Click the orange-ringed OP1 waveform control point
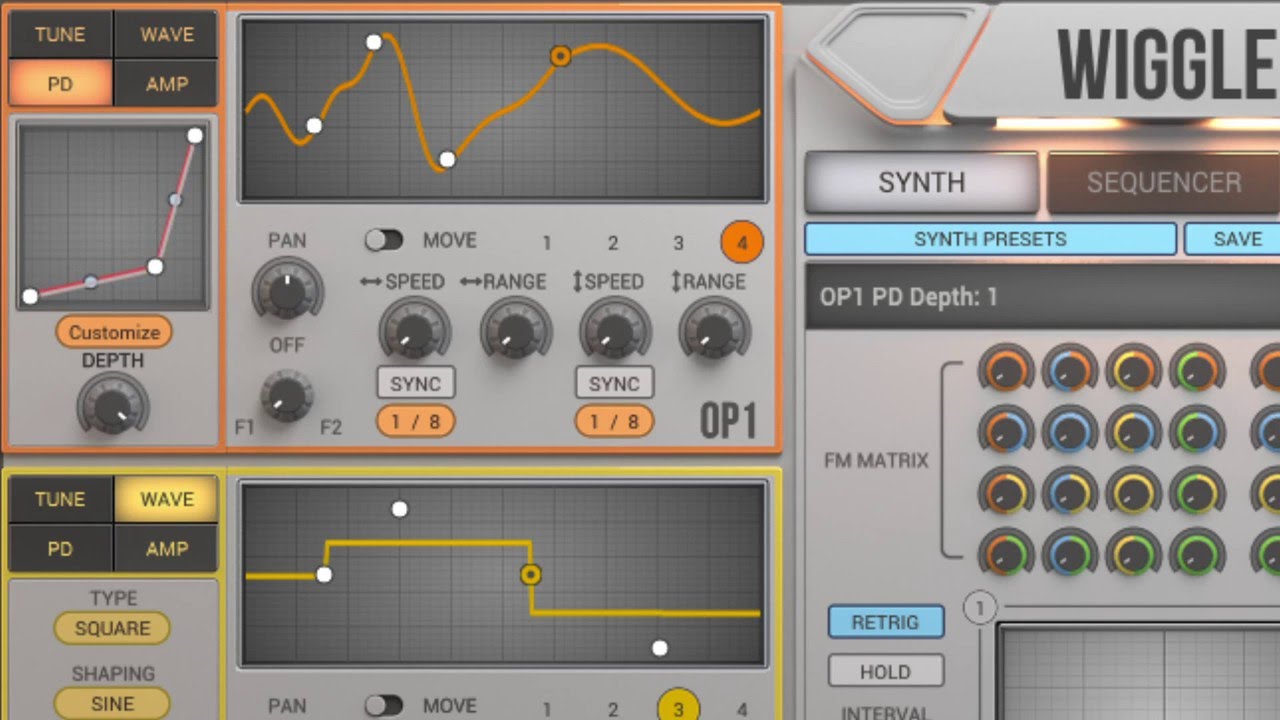Screen dimensions: 1280x720 pyautogui.click(x=560, y=56)
